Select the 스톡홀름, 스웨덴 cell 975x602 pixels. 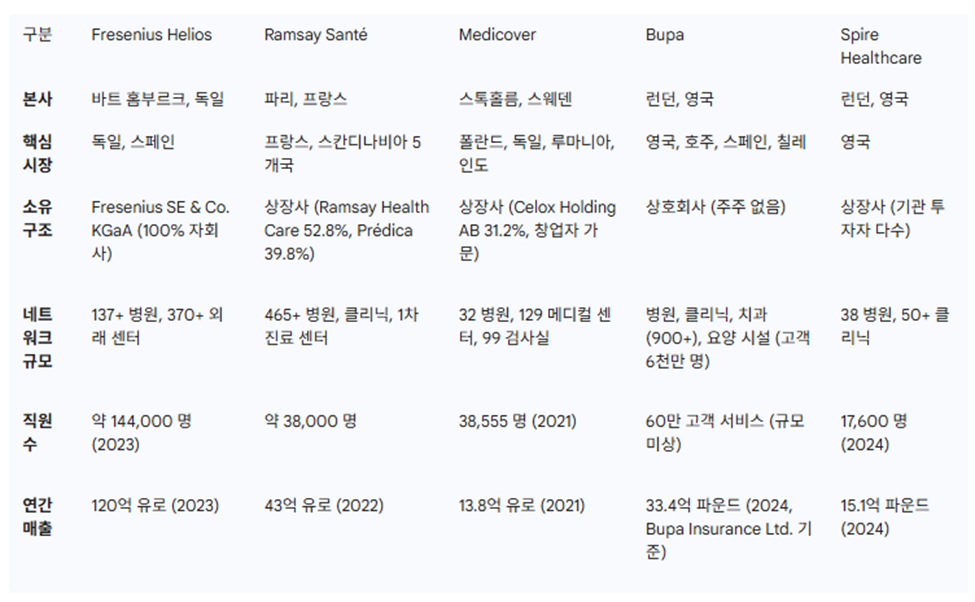[x=515, y=99]
